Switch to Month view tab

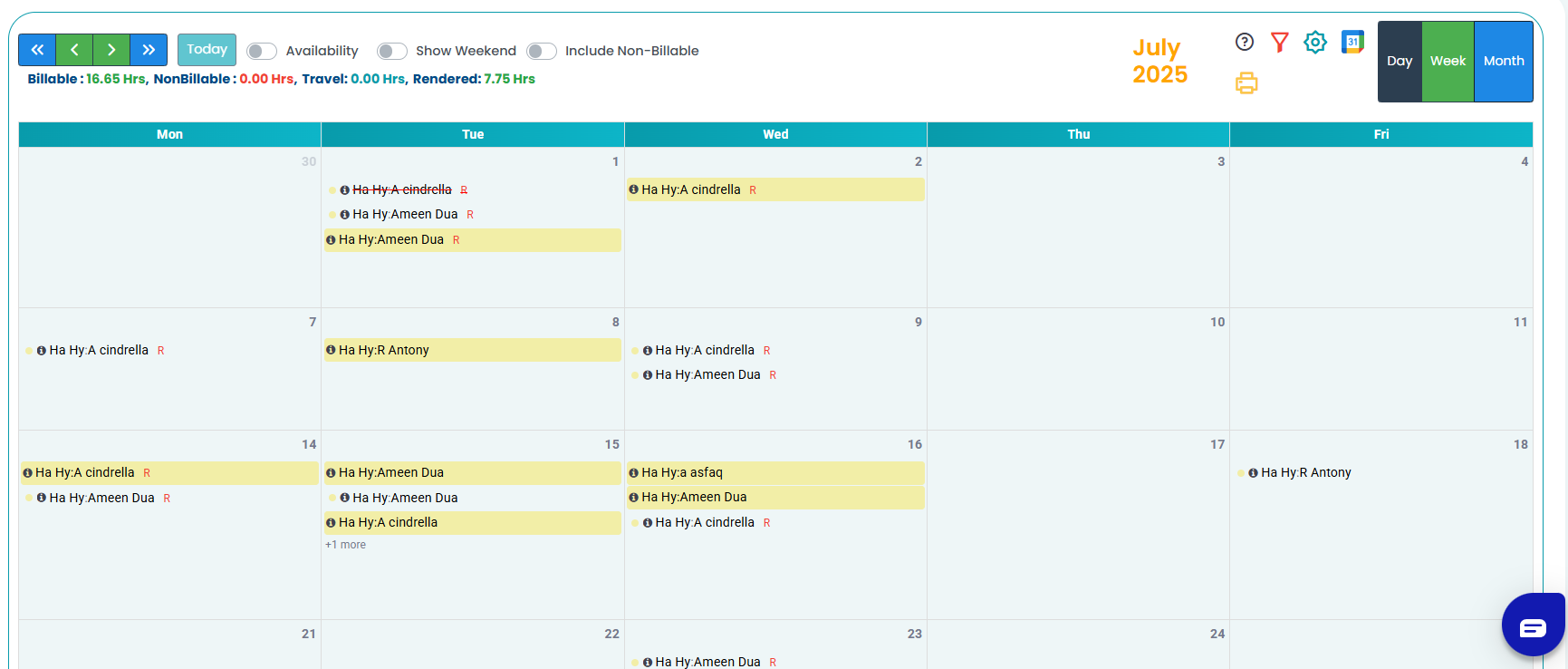point(1504,62)
